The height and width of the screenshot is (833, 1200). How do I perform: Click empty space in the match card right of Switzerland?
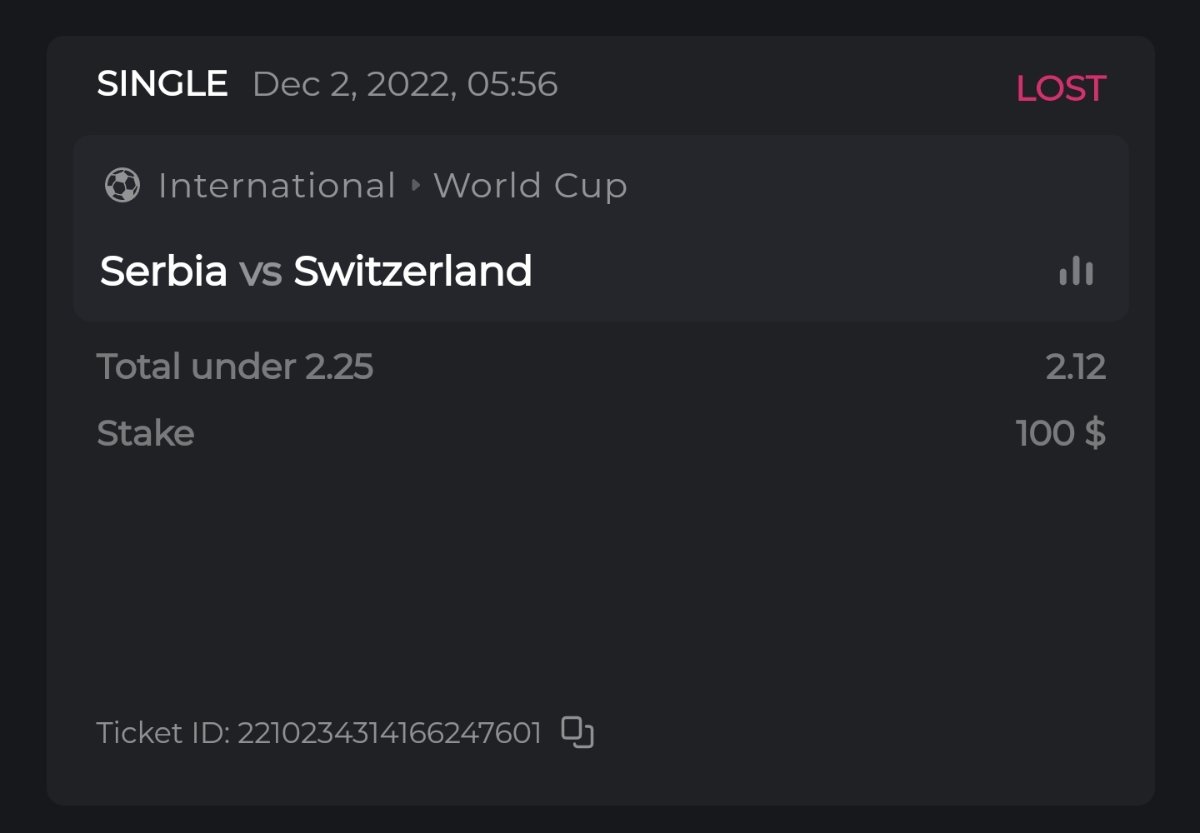coord(790,271)
